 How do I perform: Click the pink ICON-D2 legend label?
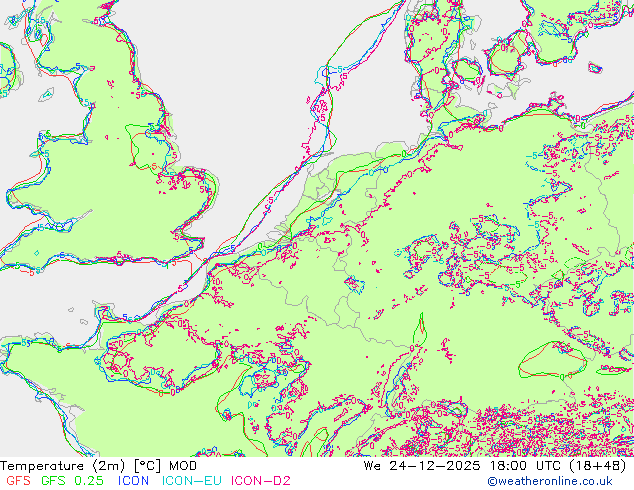click(x=261, y=481)
